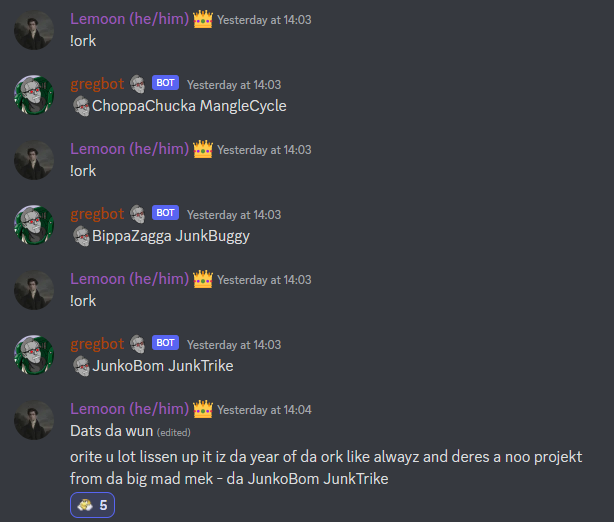Click the (edited) label after Dats da wun
Screen dimensions: 614x522
(x=173, y=433)
